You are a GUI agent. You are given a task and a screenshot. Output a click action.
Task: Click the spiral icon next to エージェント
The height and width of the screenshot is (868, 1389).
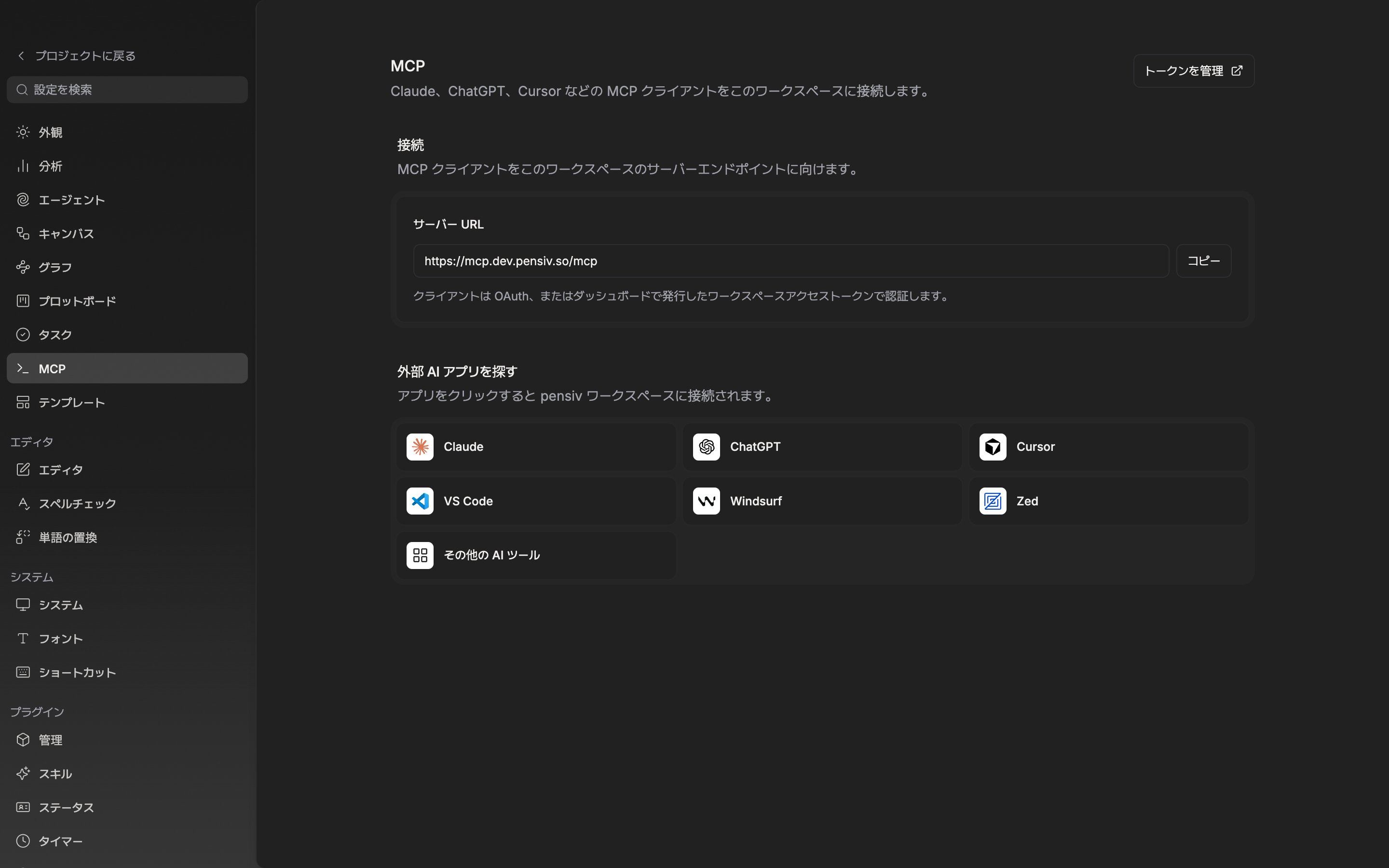(x=23, y=200)
